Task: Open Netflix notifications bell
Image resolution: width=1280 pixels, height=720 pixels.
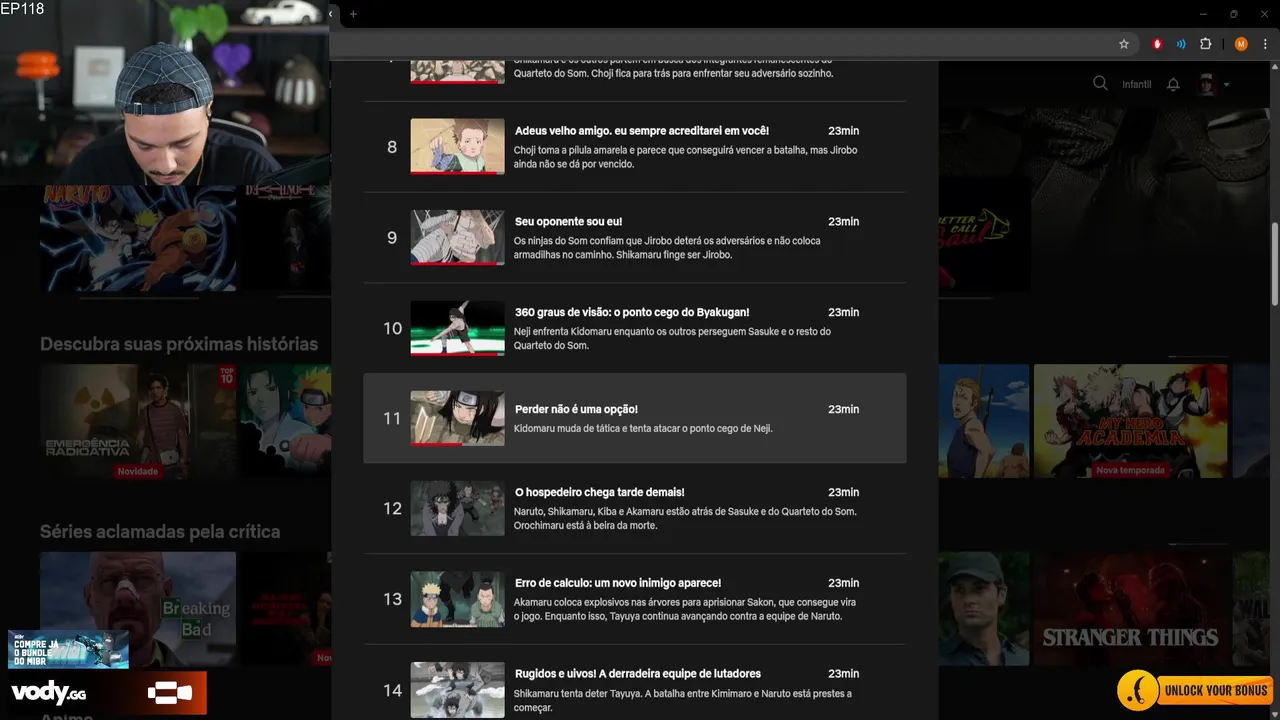Action: [x=1174, y=84]
